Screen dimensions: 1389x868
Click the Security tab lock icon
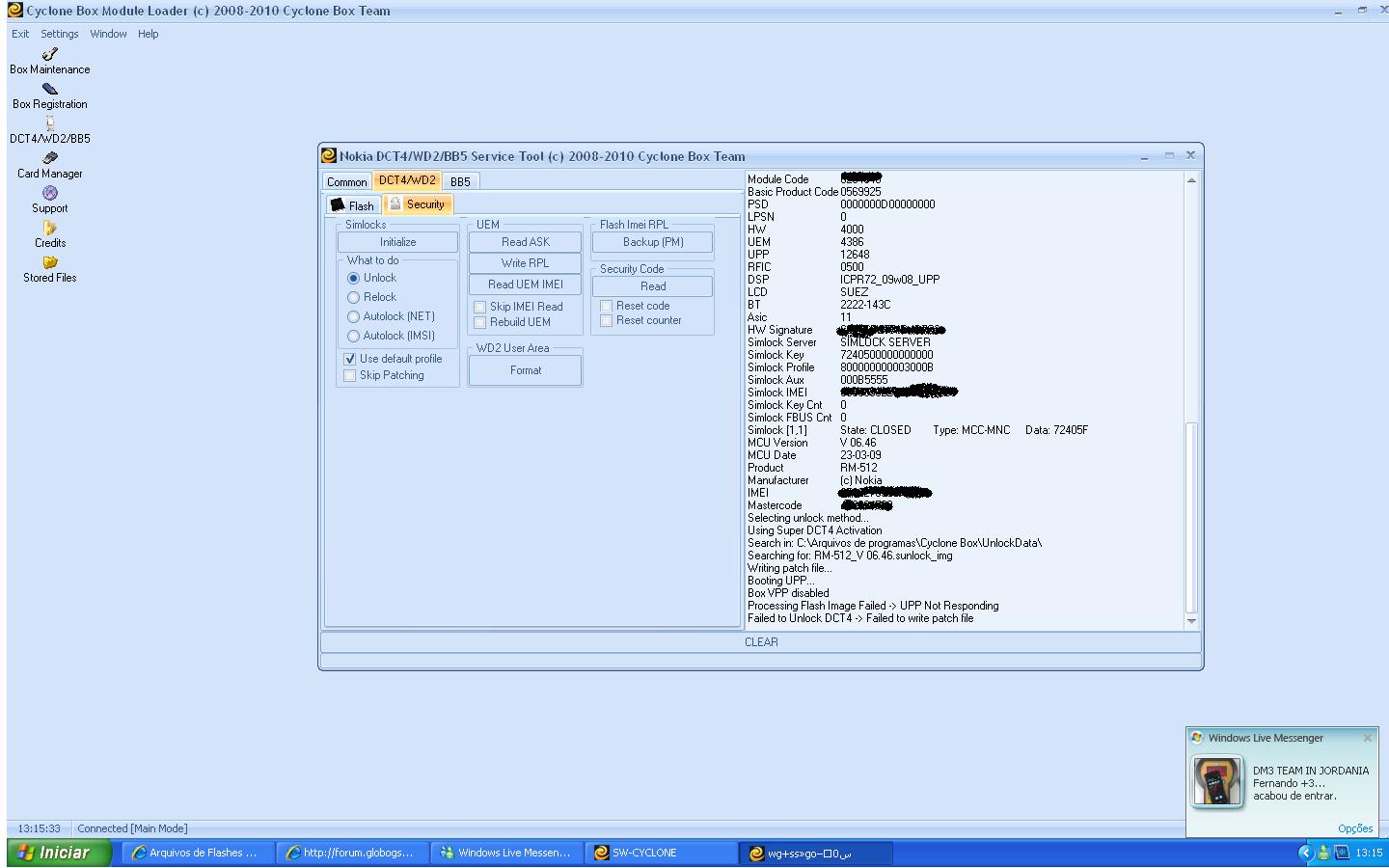(x=395, y=203)
